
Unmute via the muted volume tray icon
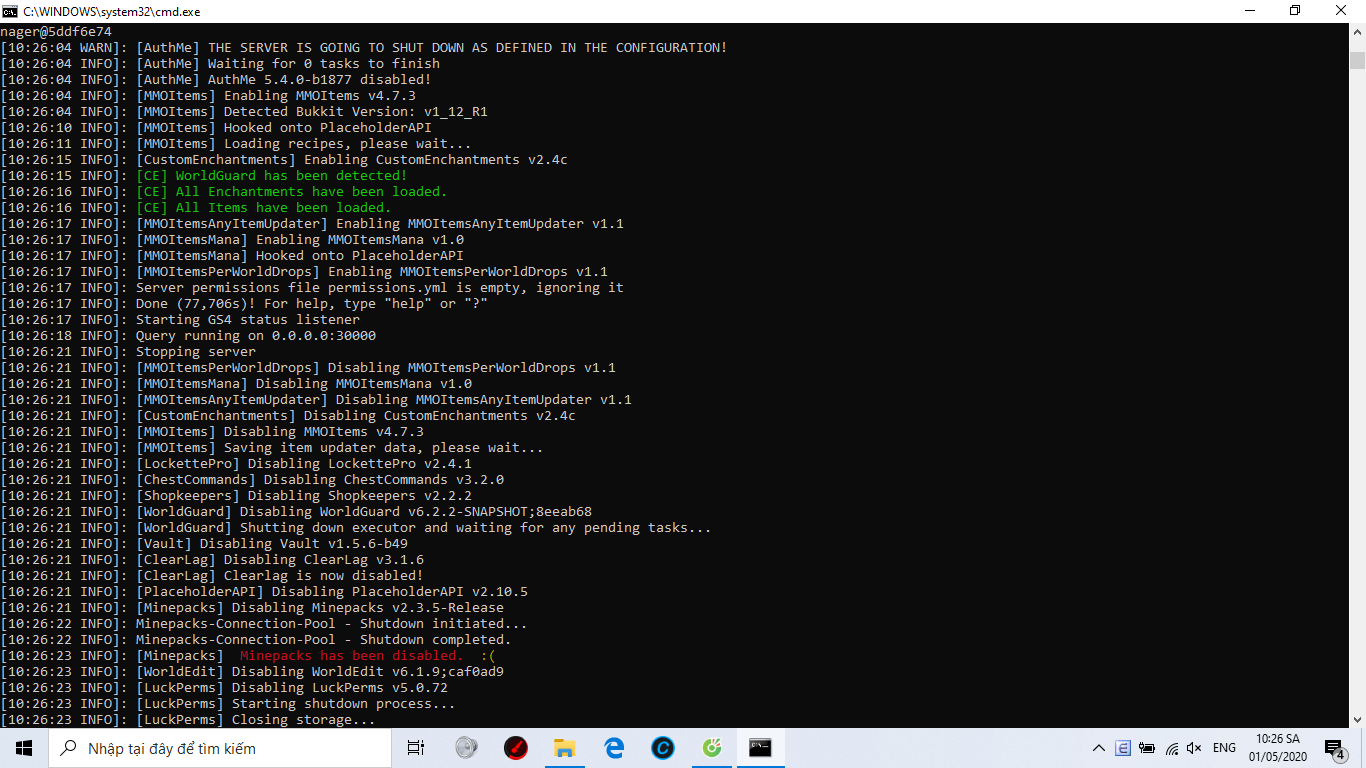point(1194,748)
